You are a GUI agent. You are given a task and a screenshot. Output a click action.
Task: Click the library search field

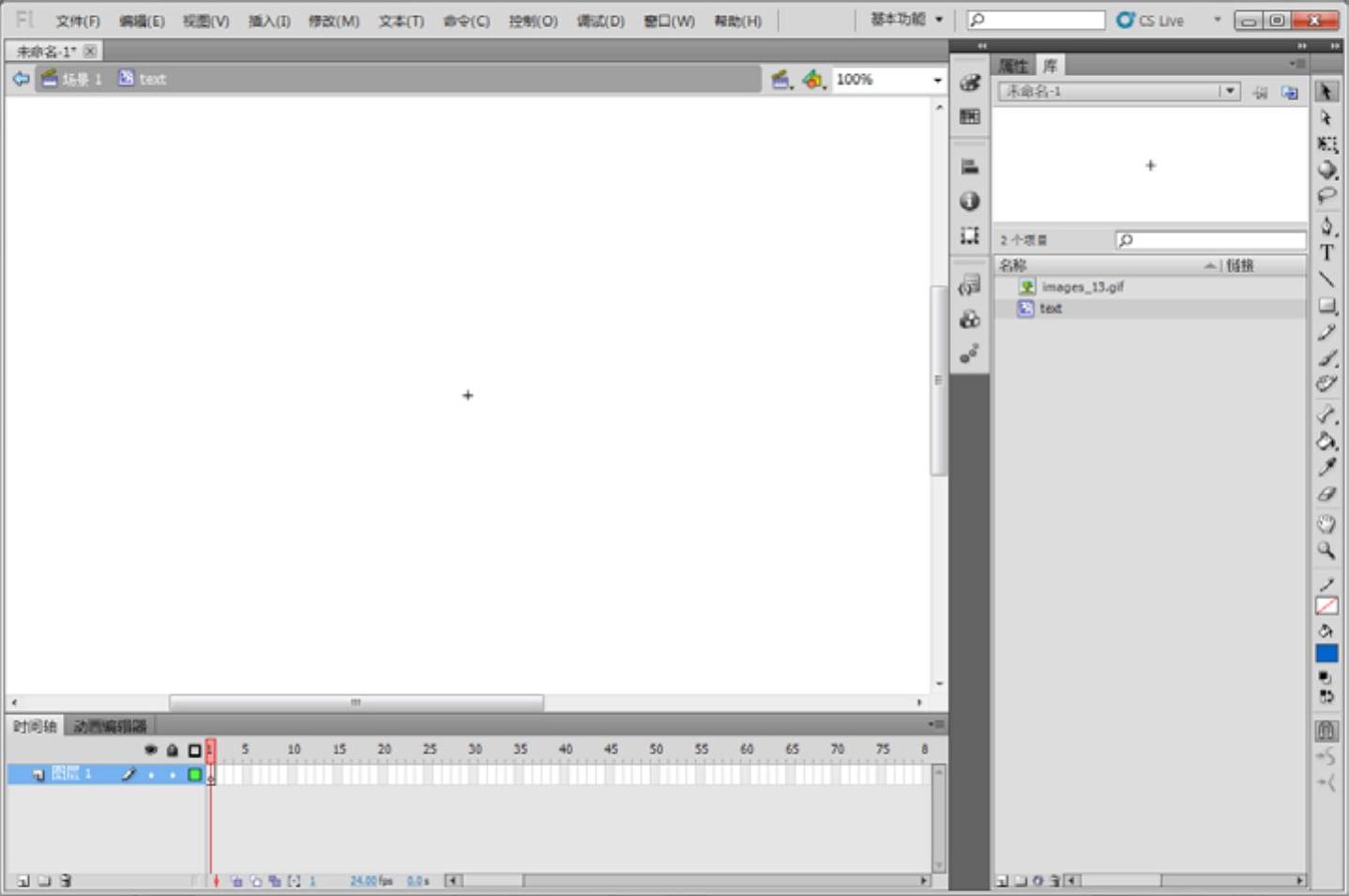click(1210, 240)
